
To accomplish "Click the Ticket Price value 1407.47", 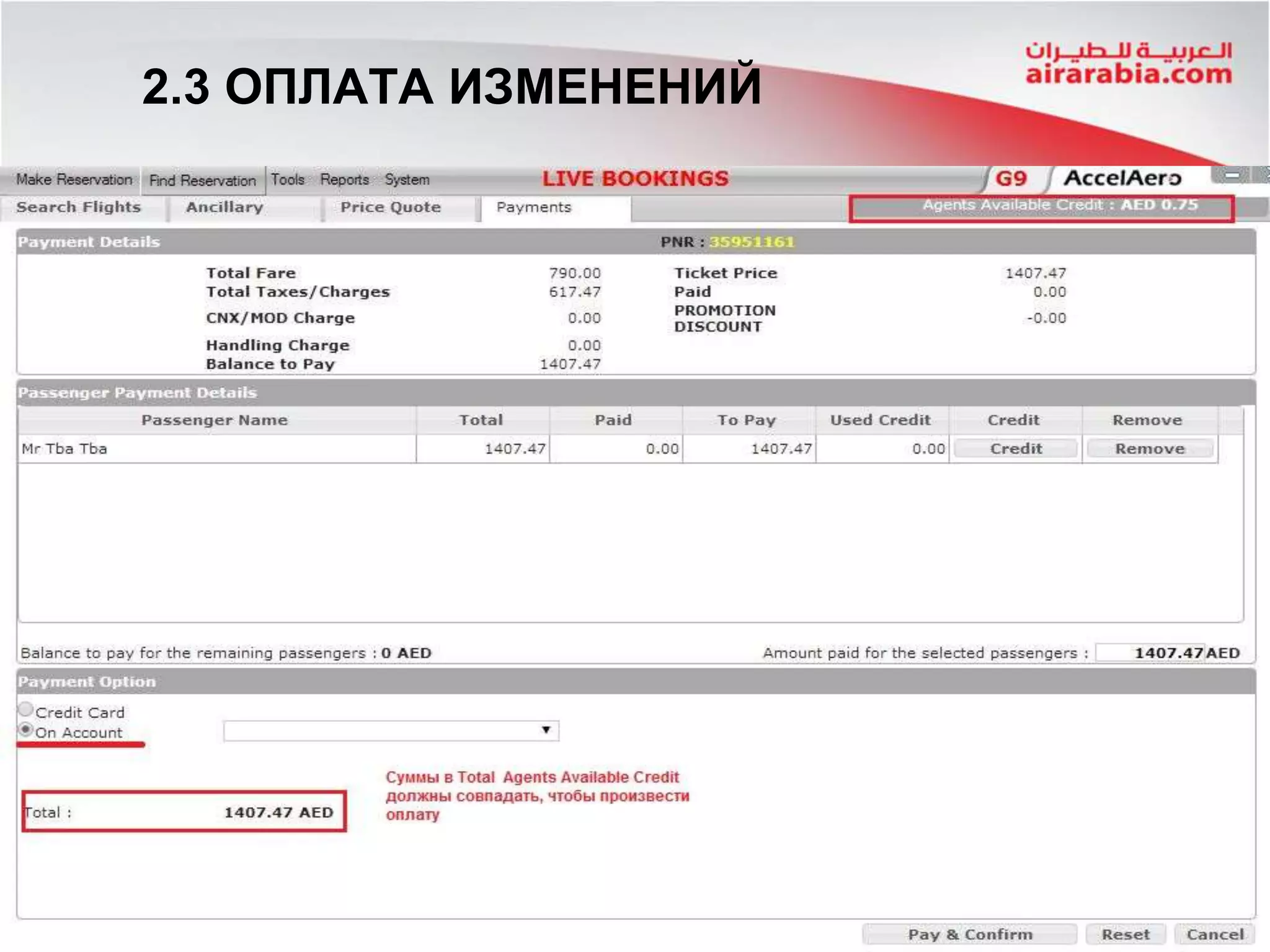I will (x=1036, y=273).
